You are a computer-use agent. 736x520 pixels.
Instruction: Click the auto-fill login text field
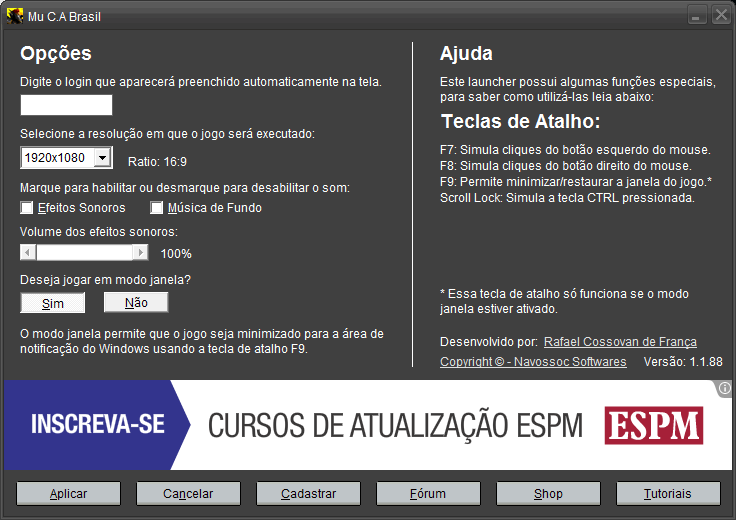tap(67, 105)
